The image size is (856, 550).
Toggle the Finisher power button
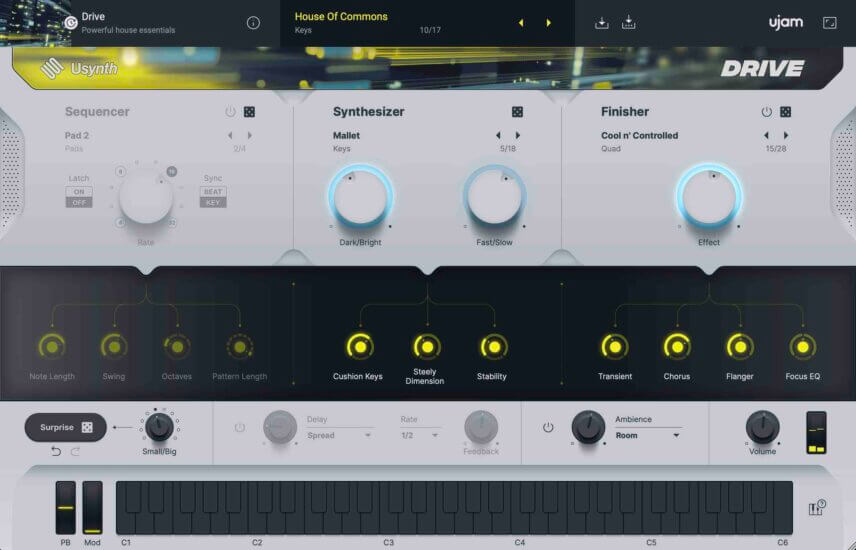(766, 112)
